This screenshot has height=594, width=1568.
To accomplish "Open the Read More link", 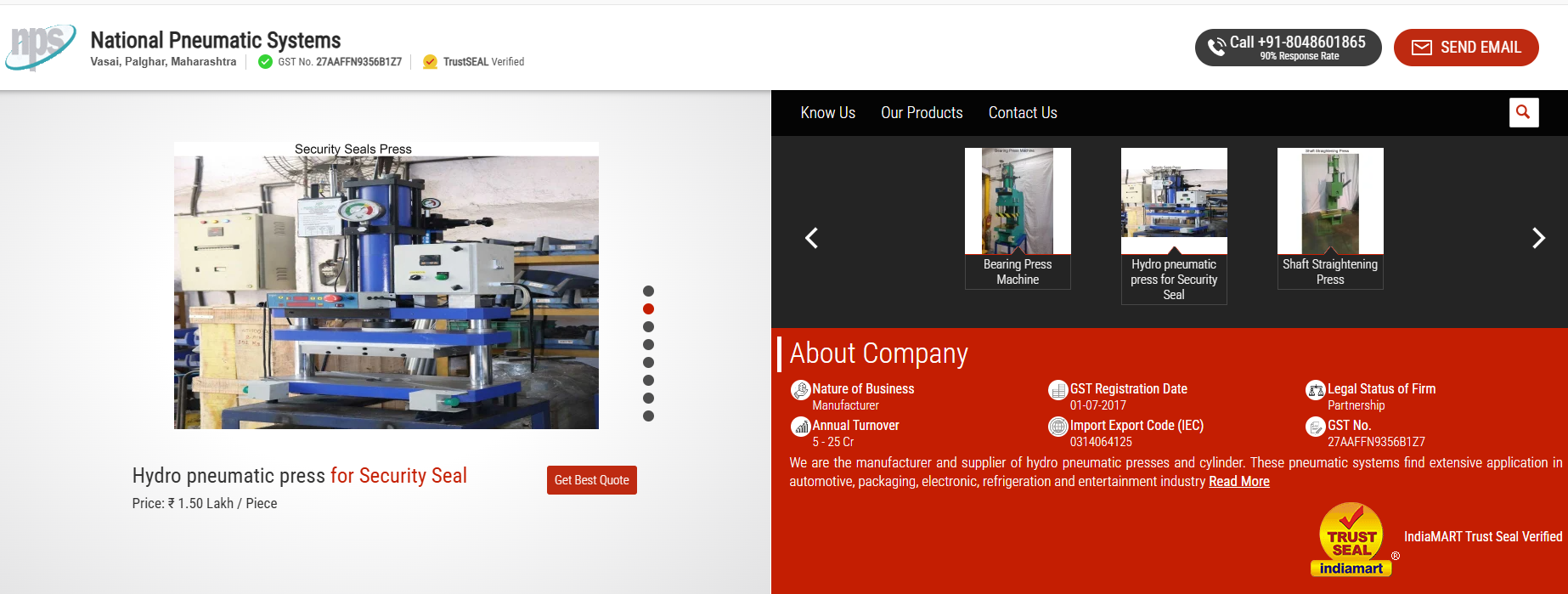I will coord(1239,482).
